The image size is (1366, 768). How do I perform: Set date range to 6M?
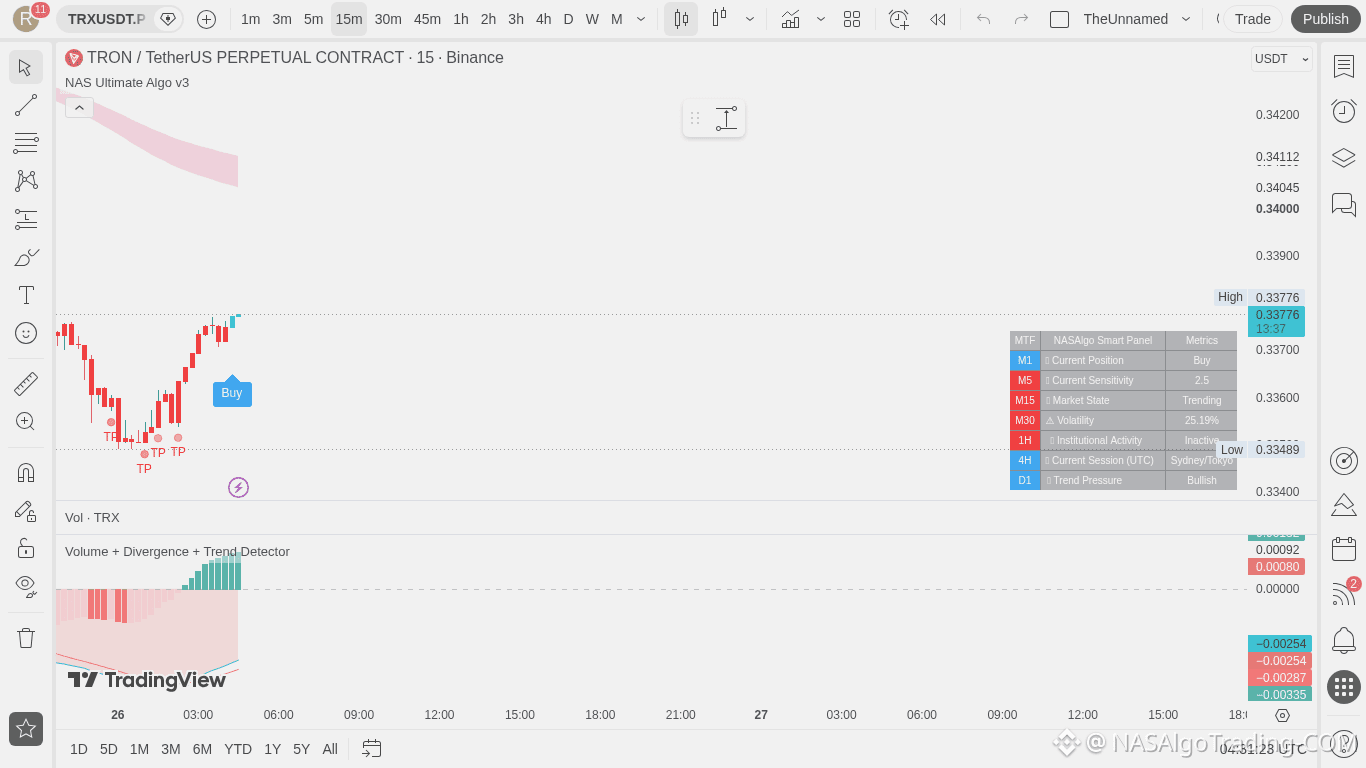tap(202, 749)
